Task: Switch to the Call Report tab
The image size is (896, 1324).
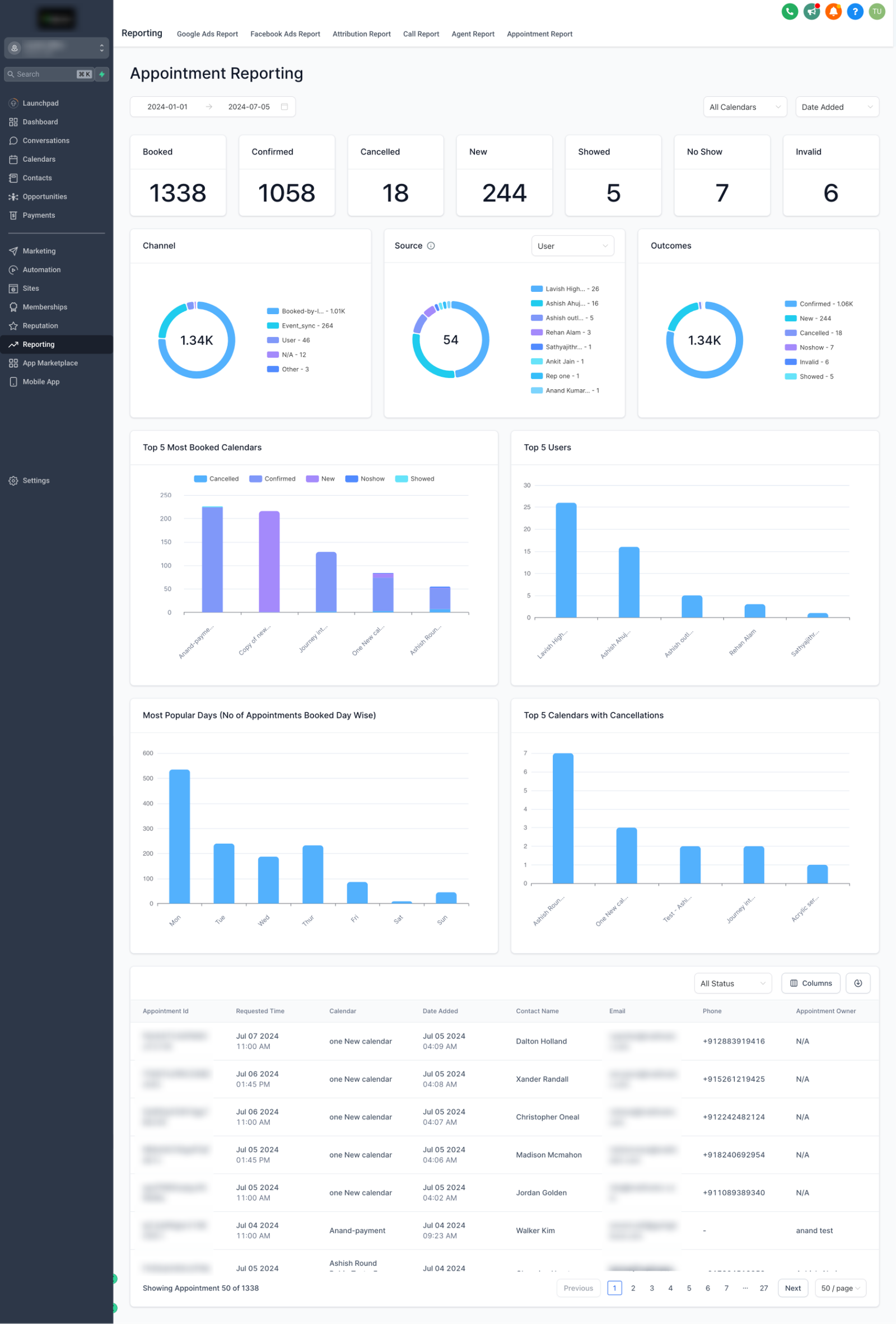Action: pyautogui.click(x=421, y=34)
